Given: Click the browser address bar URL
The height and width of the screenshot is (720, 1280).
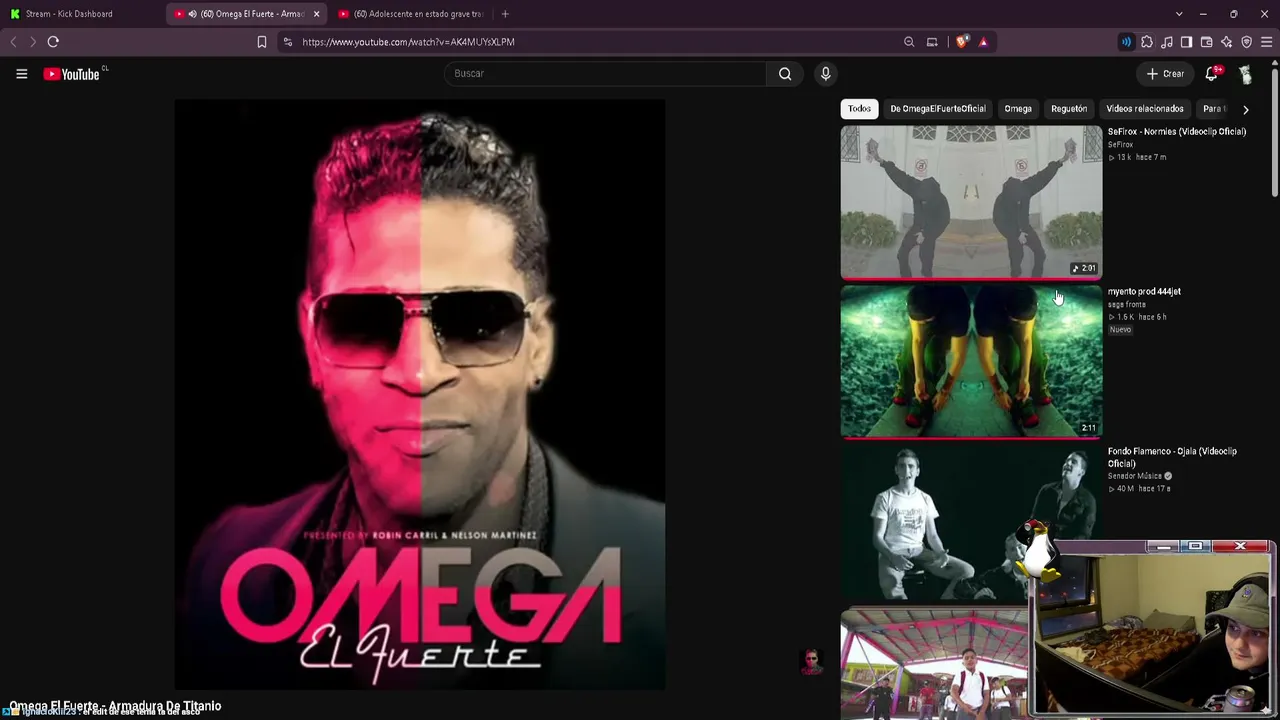Looking at the screenshot, I should point(408,42).
